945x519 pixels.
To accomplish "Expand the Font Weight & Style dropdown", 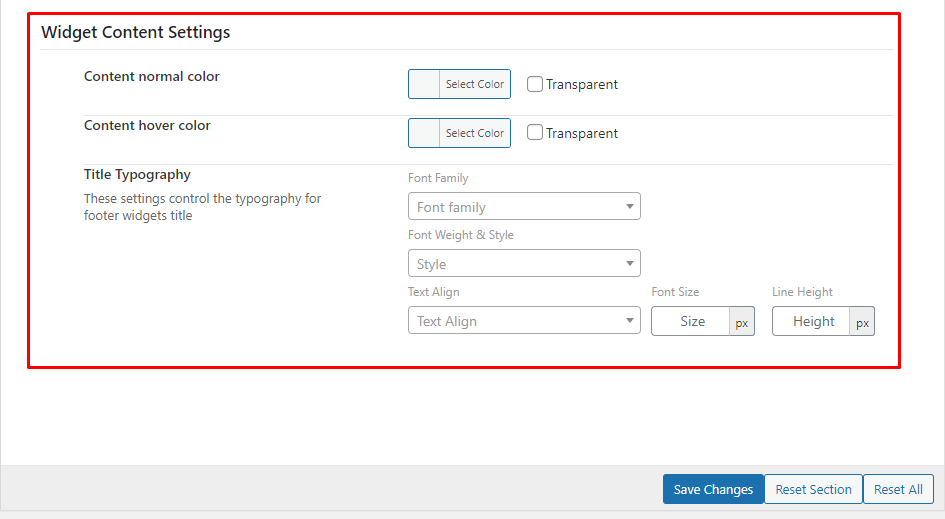I will coord(524,264).
